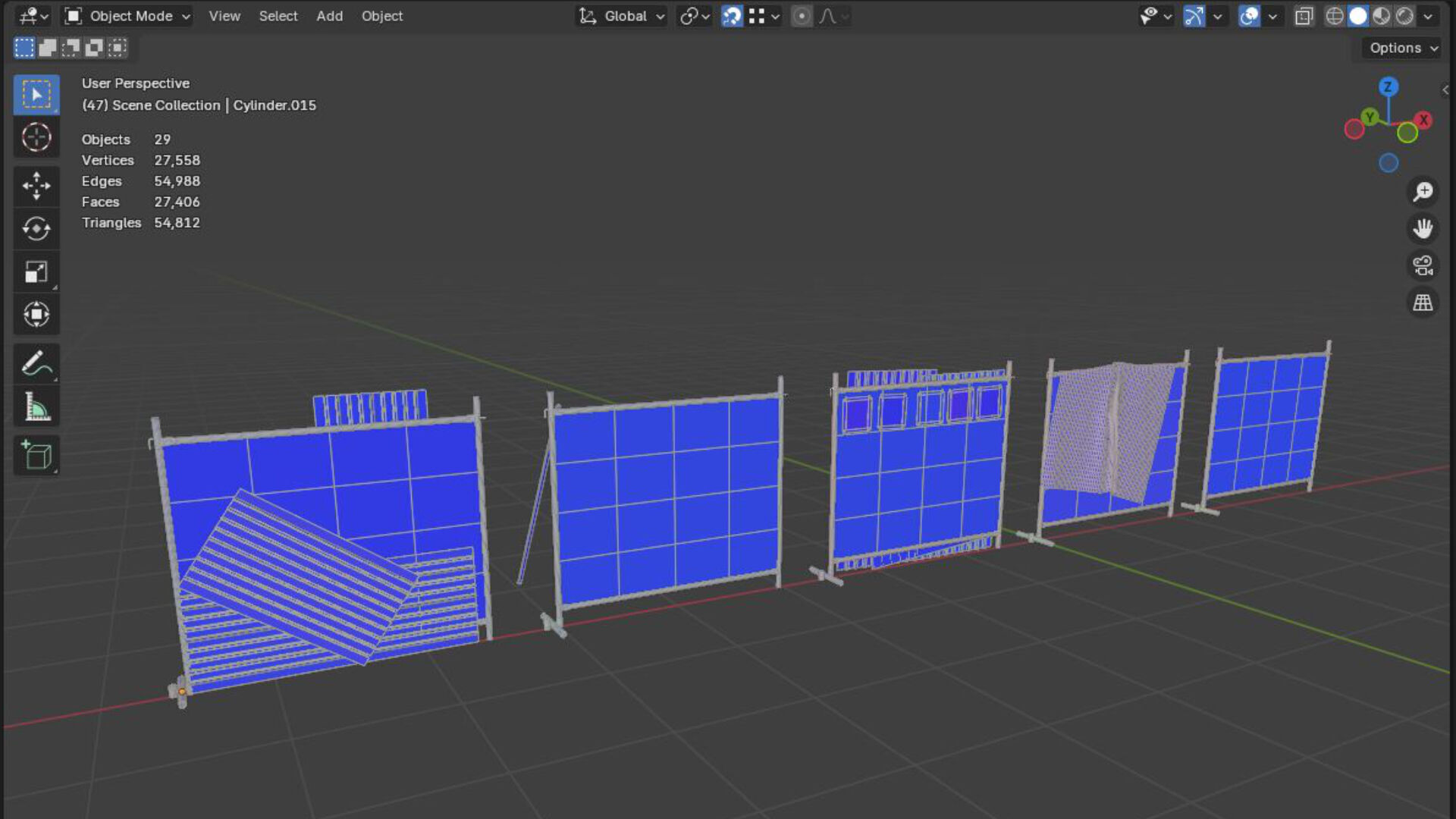Select the Measure tool
Screen dimensions: 1456x819
[36, 407]
